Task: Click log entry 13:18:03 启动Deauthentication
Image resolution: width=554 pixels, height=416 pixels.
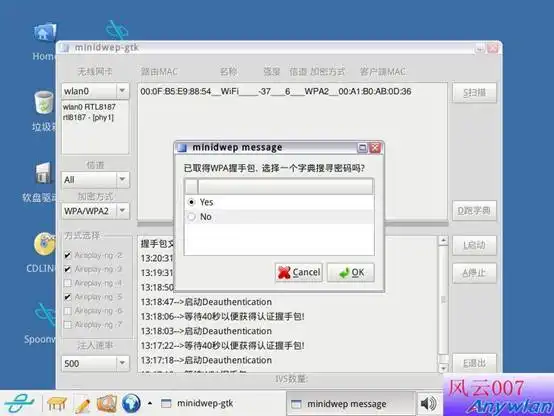Action: 206,331
